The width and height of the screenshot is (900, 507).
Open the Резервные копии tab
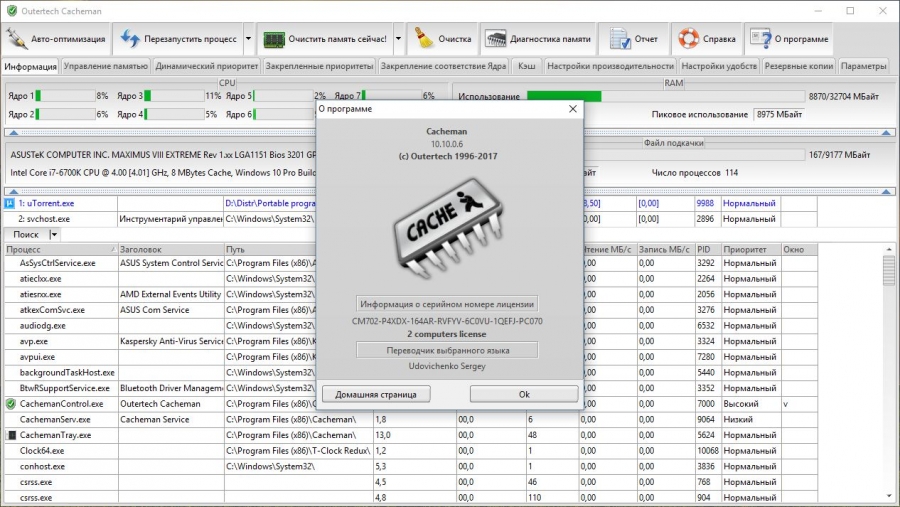798,66
